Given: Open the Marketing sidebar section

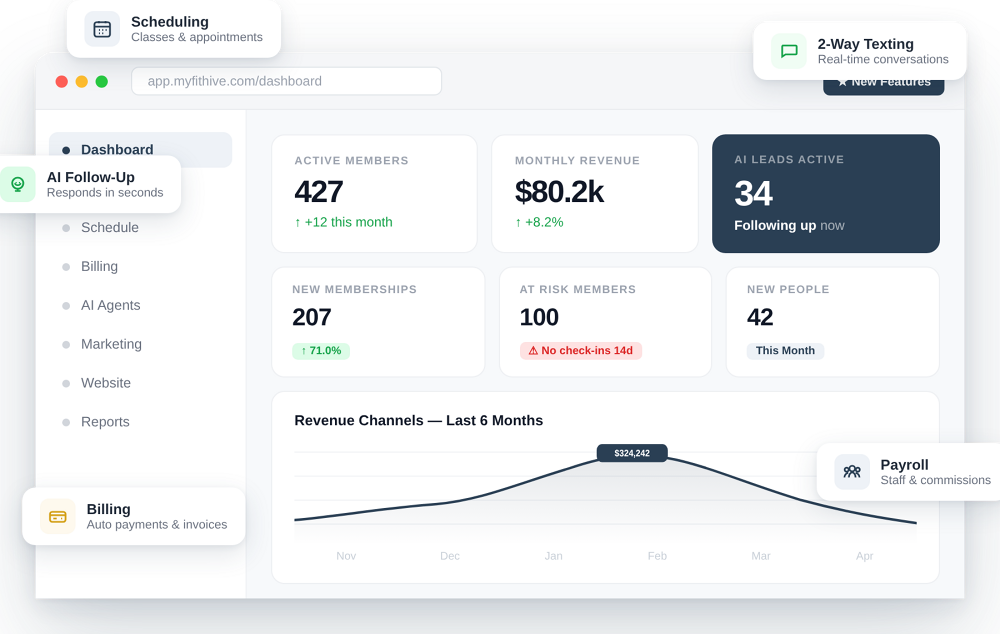Looking at the screenshot, I should coord(111,344).
